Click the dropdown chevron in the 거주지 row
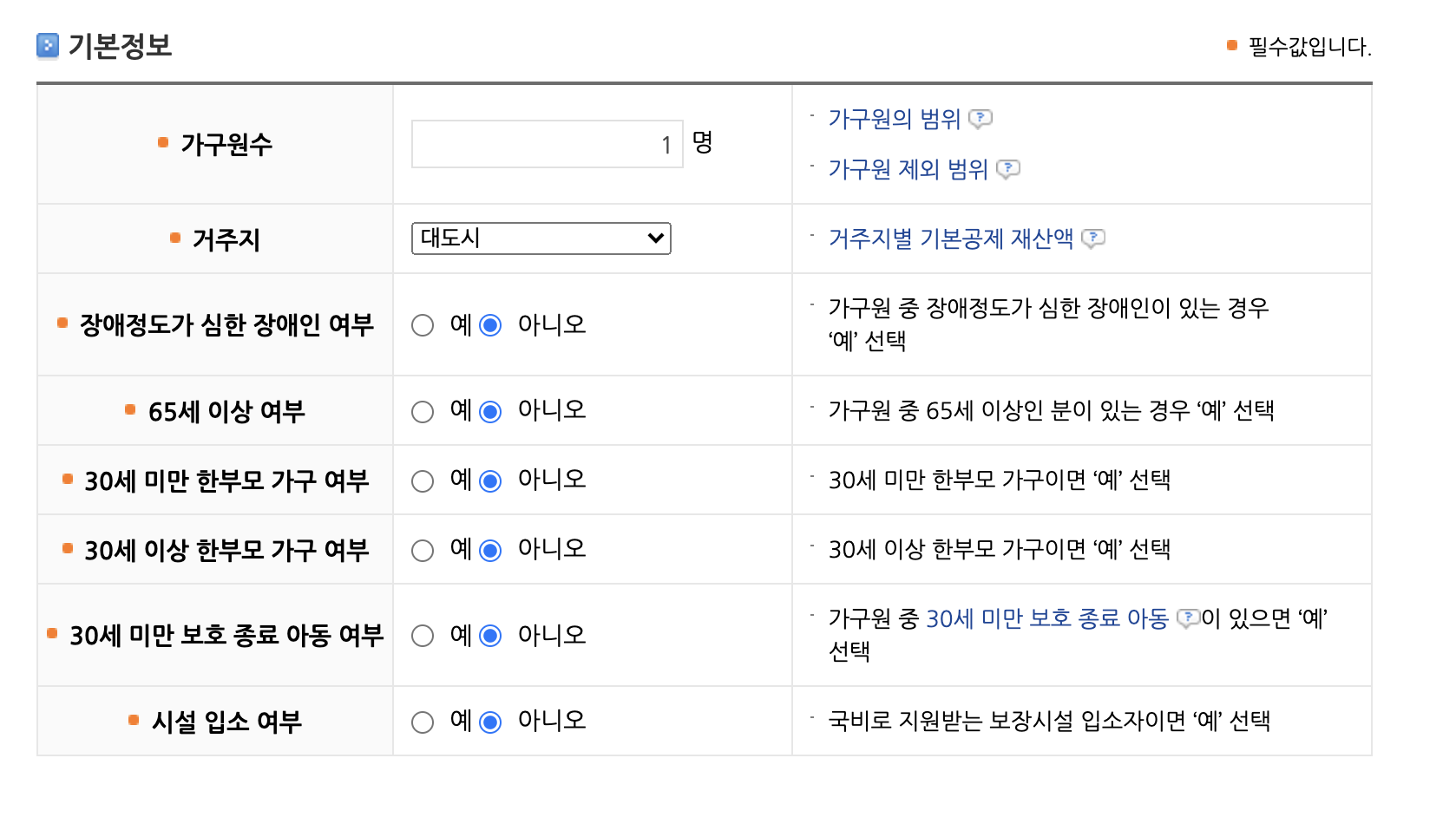The width and height of the screenshot is (1456, 817). (x=655, y=239)
